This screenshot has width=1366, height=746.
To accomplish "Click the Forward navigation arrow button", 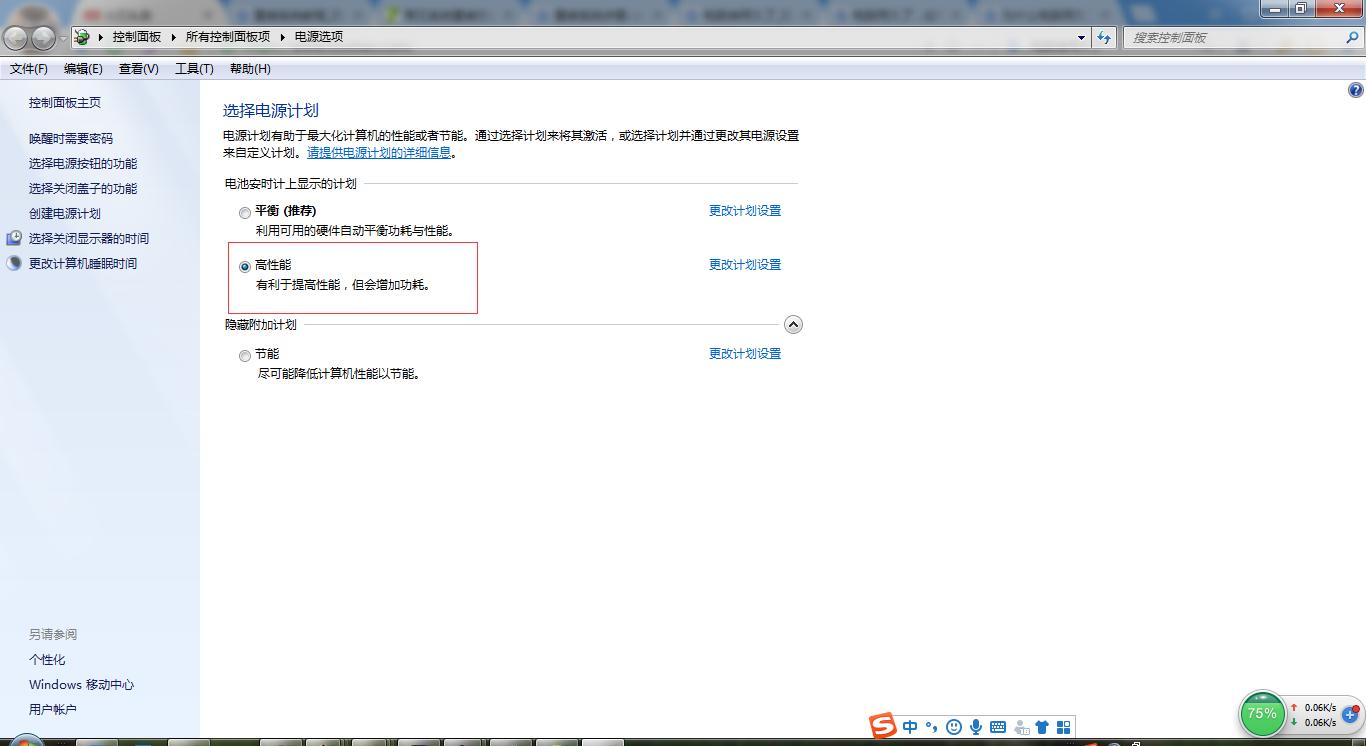I will [44, 38].
